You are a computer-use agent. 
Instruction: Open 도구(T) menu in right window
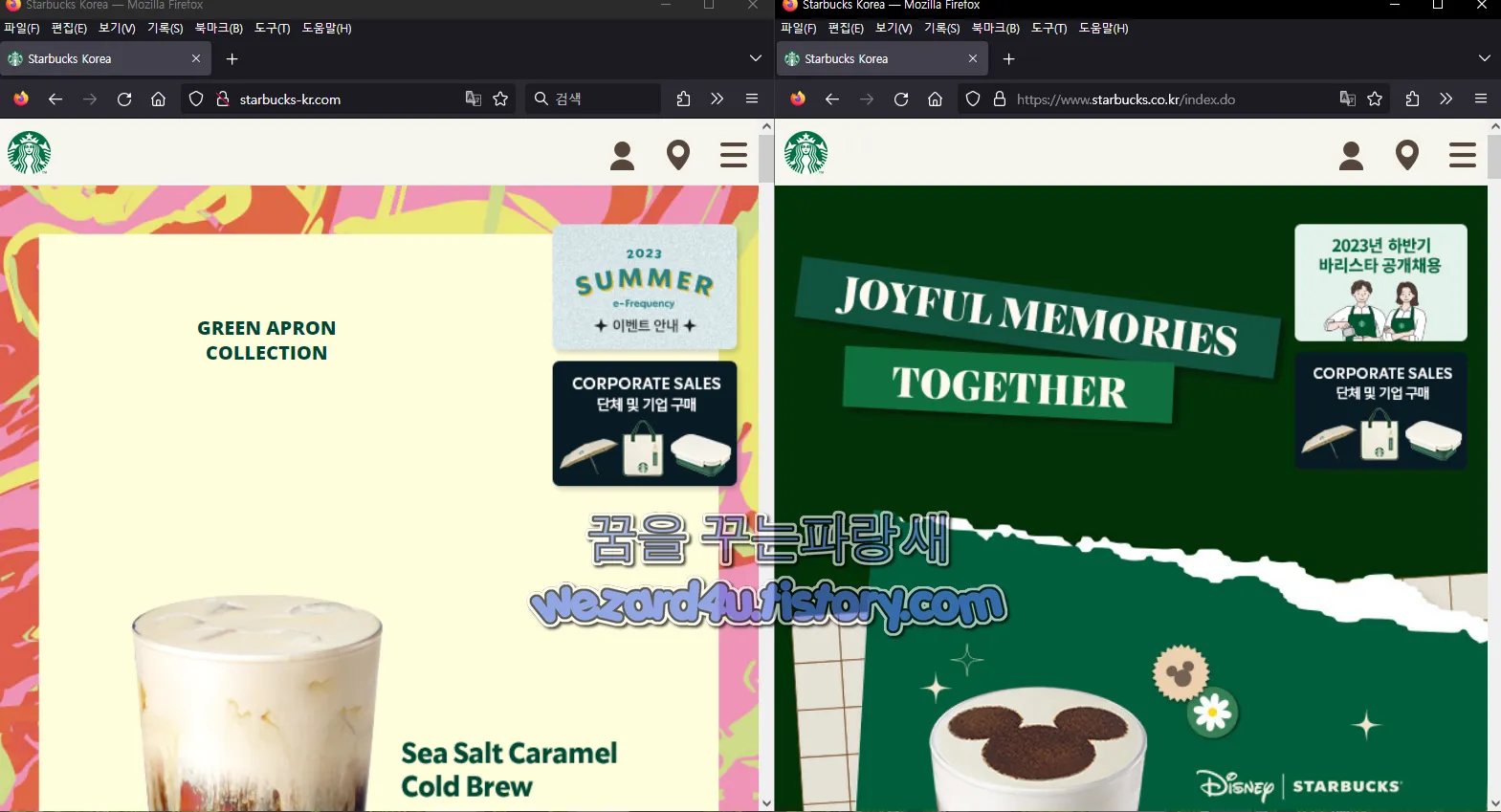(1049, 29)
